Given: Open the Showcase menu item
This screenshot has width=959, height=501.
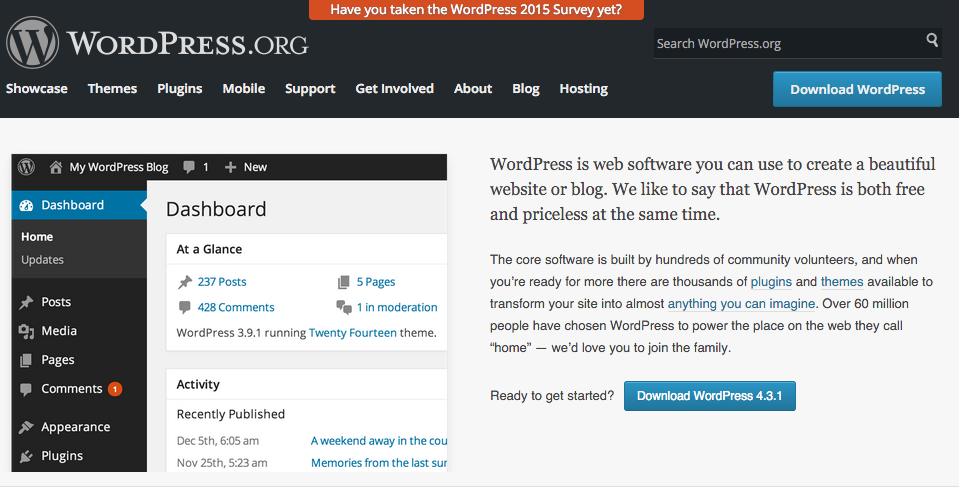Looking at the screenshot, I should tap(37, 89).
